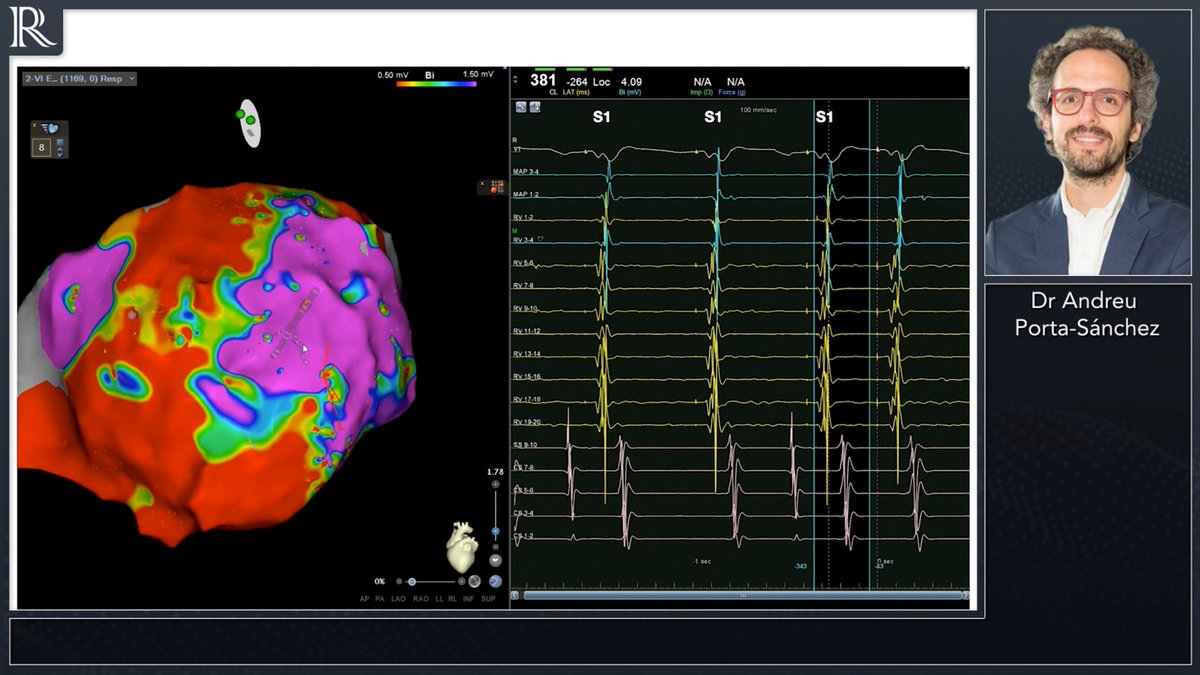The image size is (1200, 675).
Task: Click the RV 13-14 channel label
Action: click(x=527, y=354)
